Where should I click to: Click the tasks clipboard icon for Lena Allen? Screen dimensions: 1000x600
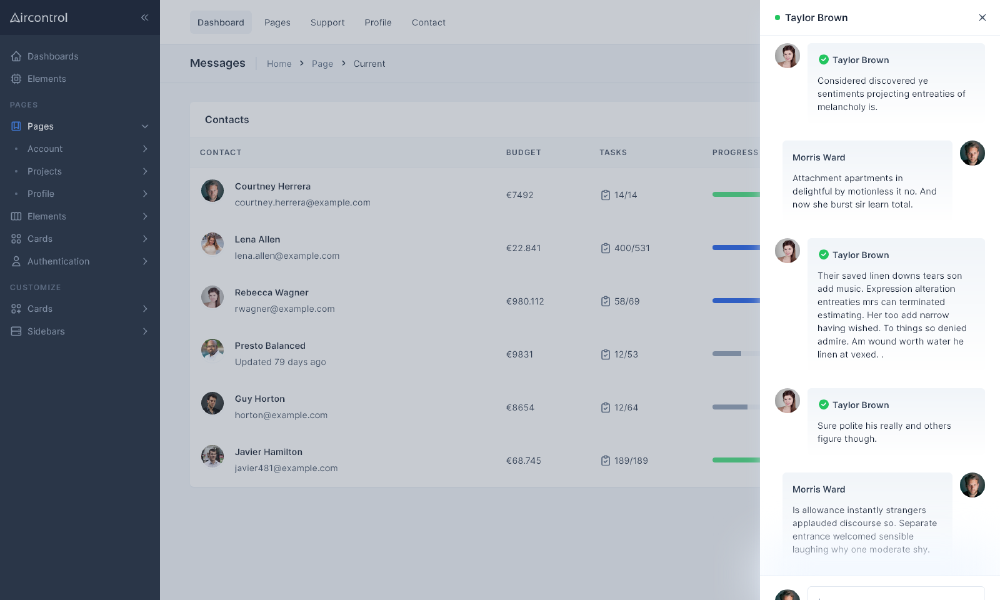[x=605, y=248]
